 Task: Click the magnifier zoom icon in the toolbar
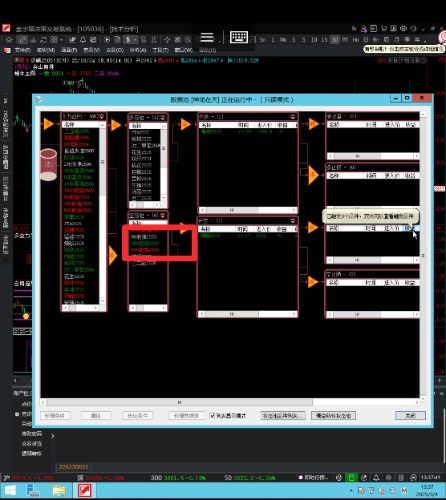coord(188,40)
